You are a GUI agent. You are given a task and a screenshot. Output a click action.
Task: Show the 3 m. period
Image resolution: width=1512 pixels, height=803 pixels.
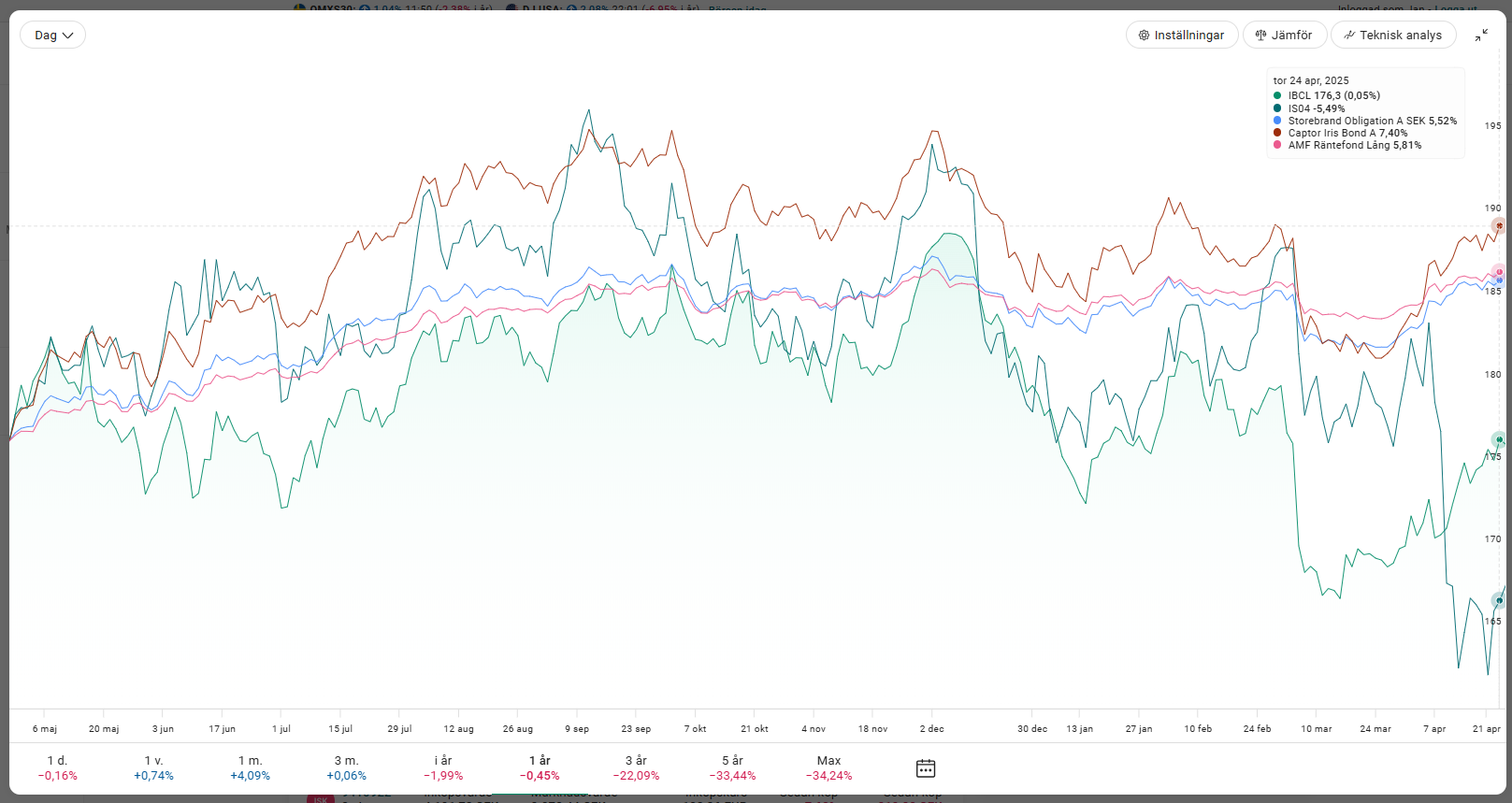(346, 767)
